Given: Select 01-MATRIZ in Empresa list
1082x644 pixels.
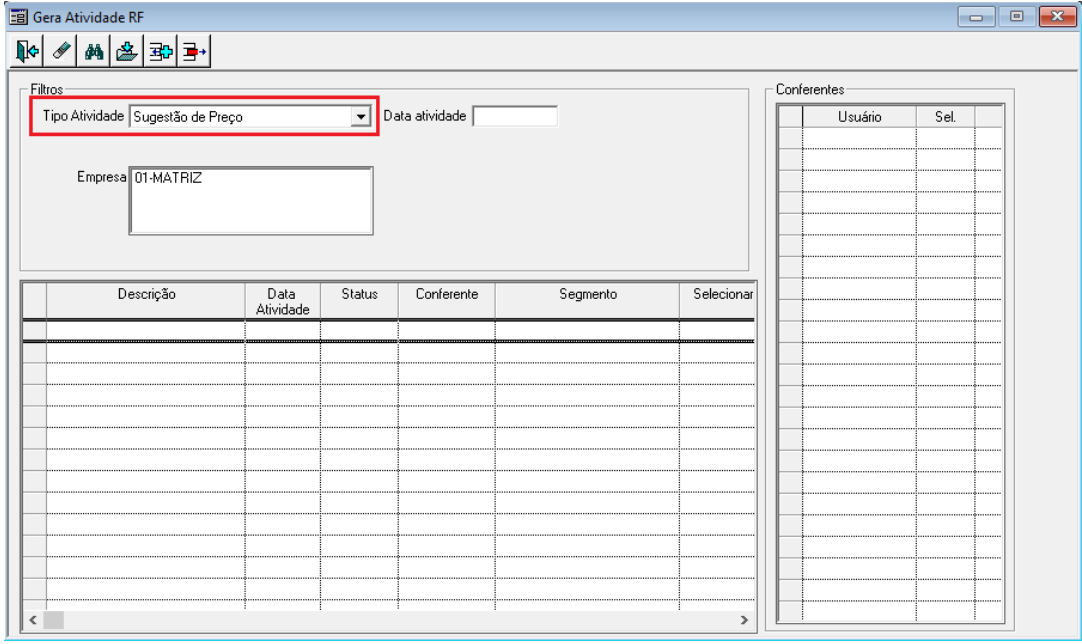Looking at the screenshot, I should [168, 178].
